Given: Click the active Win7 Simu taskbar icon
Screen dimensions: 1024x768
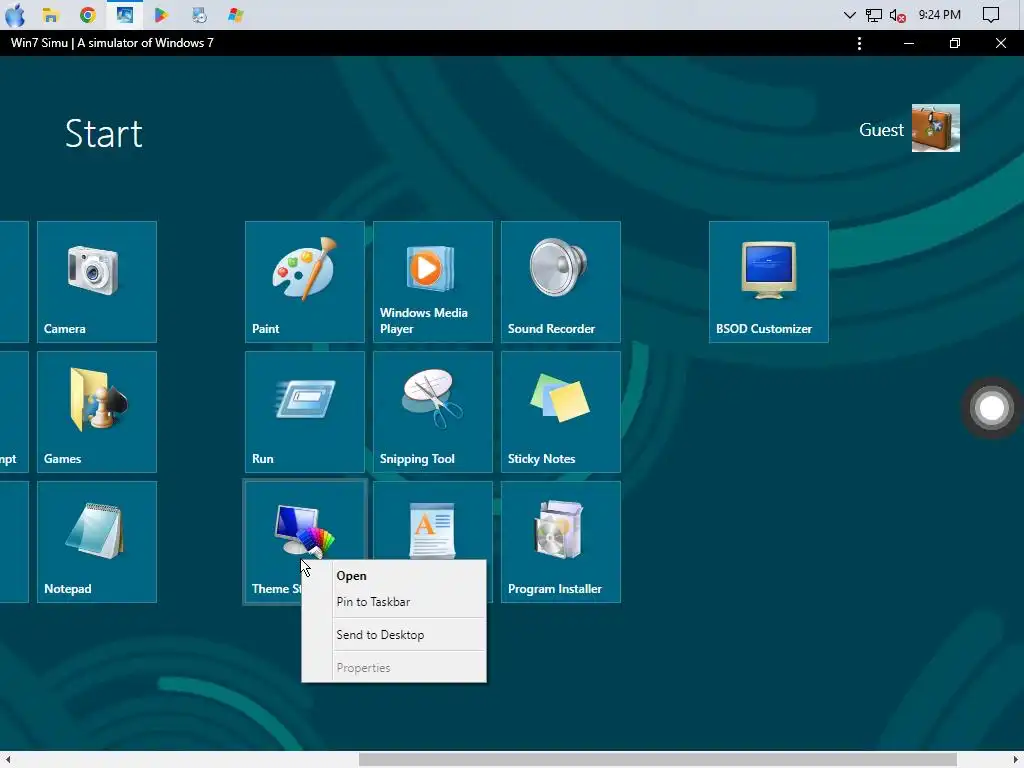Looking at the screenshot, I should point(125,14).
